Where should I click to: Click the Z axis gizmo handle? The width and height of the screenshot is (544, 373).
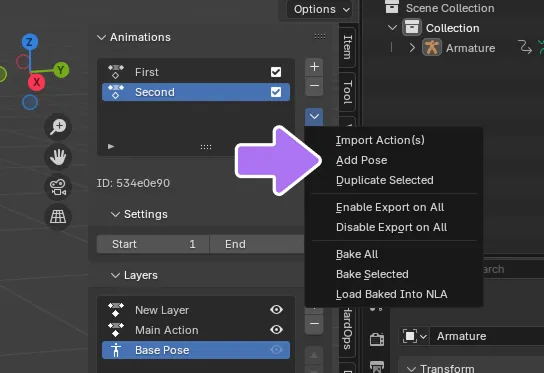(x=30, y=42)
